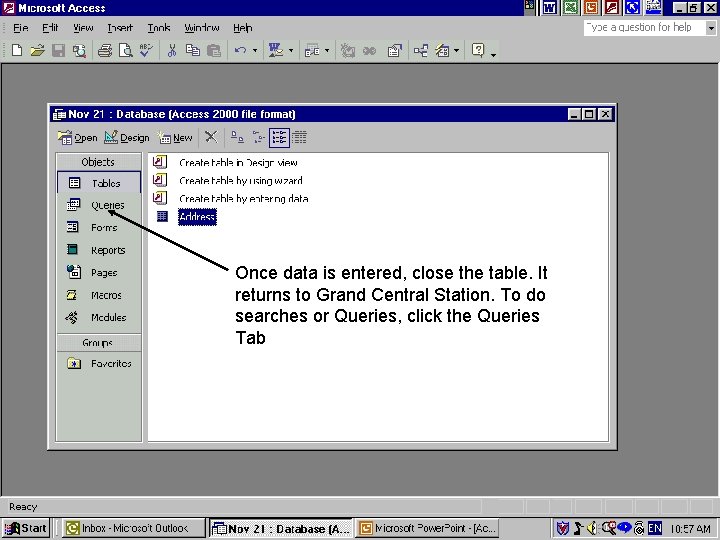
Task: Click Open button in database window
Action: tap(78, 137)
